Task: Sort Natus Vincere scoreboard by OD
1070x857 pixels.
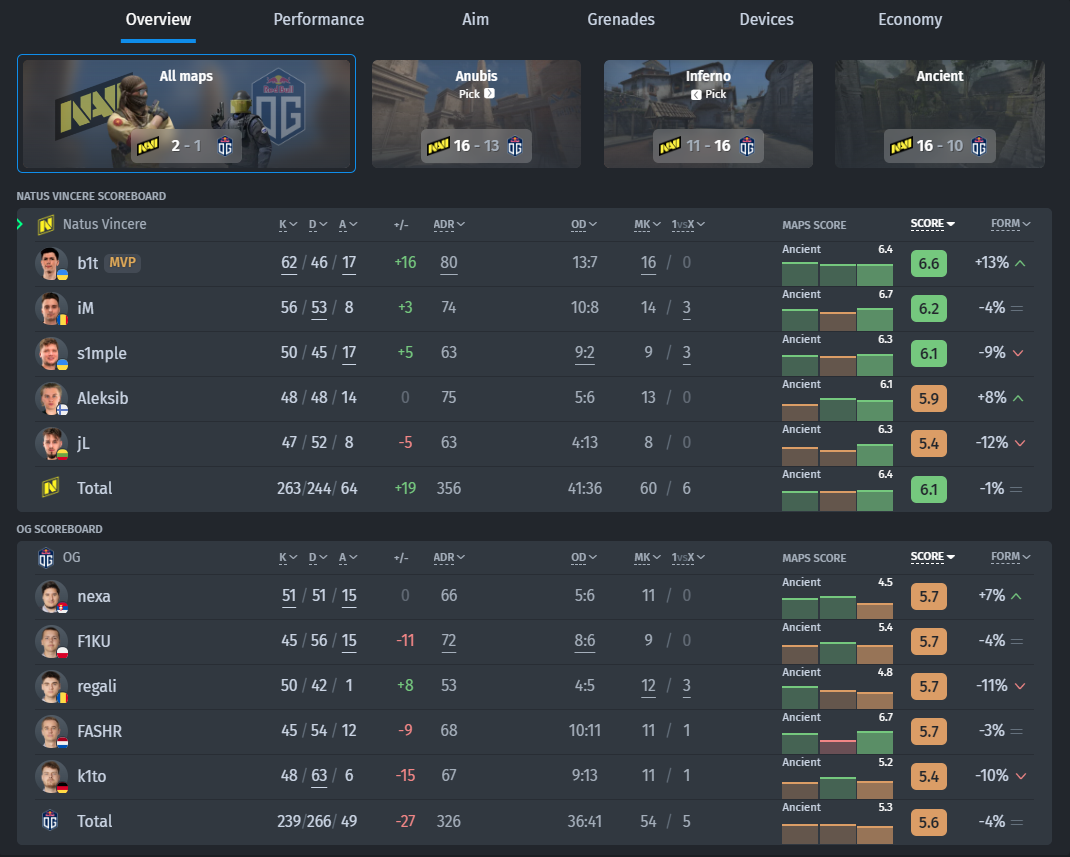Action: click(x=584, y=224)
